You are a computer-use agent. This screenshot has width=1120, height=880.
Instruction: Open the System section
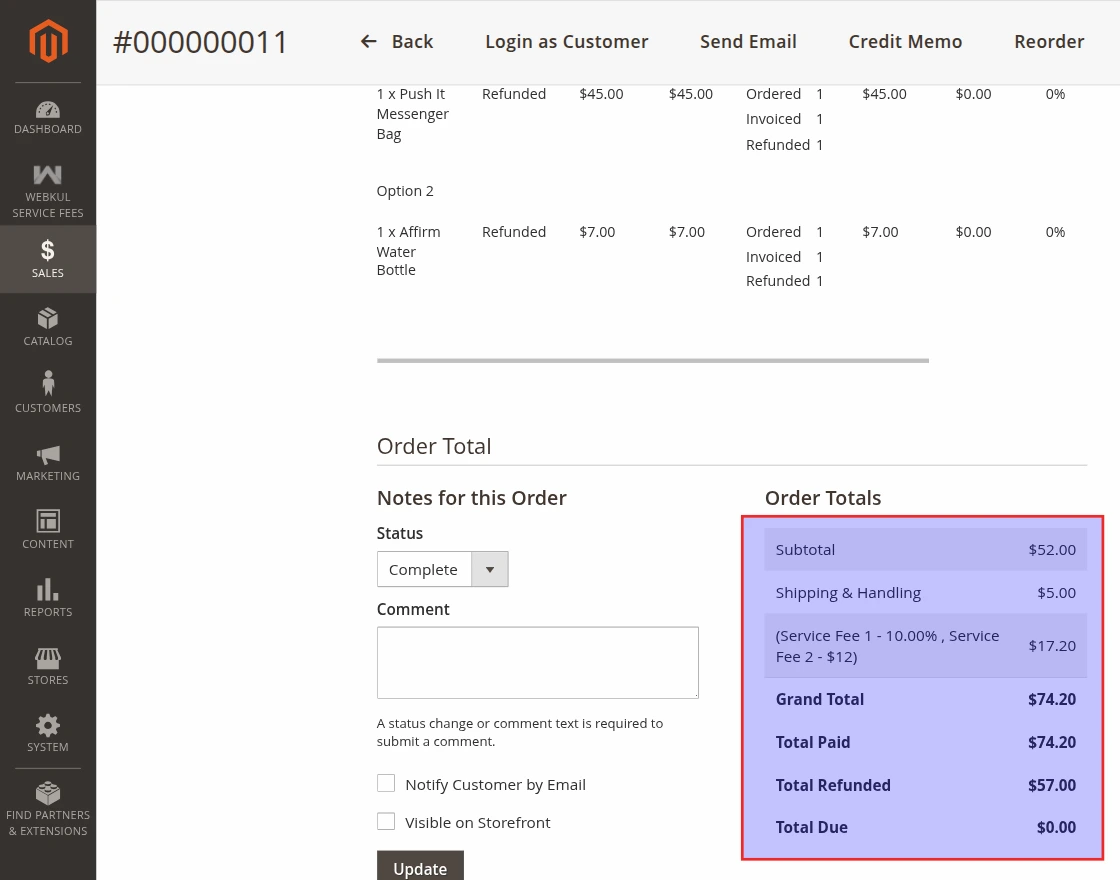click(x=47, y=733)
